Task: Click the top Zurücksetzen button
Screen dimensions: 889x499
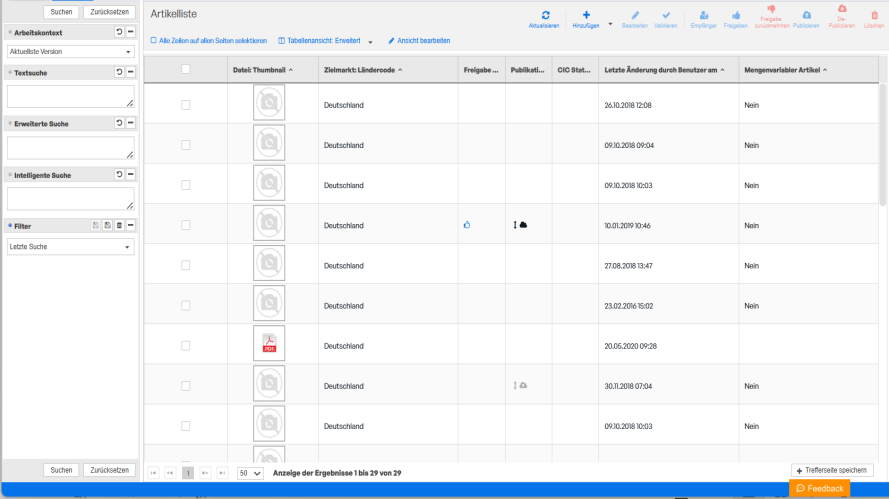Action: click(x=109, y=12)
